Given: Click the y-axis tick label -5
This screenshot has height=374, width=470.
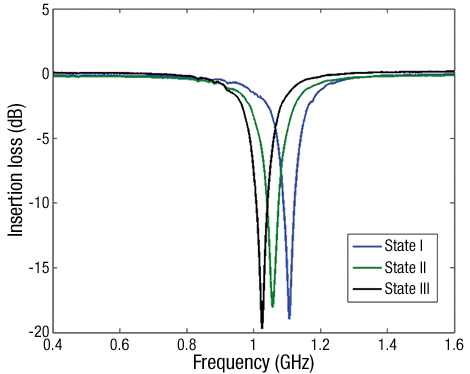Looking at the screenshot, I should [x=43, y=138].
